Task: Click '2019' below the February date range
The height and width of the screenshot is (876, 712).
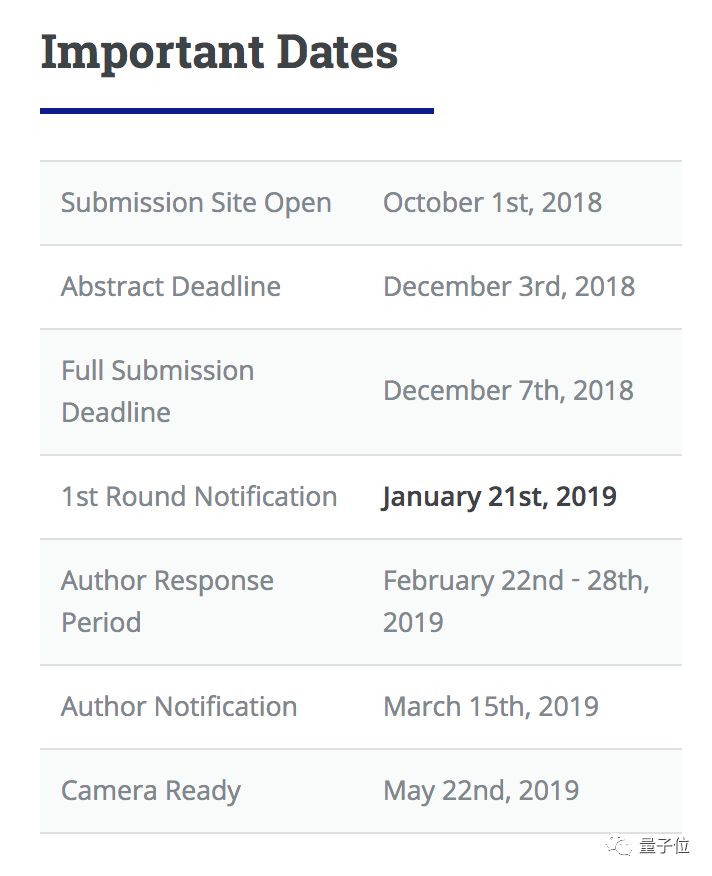Action: [x=413, y=623]
